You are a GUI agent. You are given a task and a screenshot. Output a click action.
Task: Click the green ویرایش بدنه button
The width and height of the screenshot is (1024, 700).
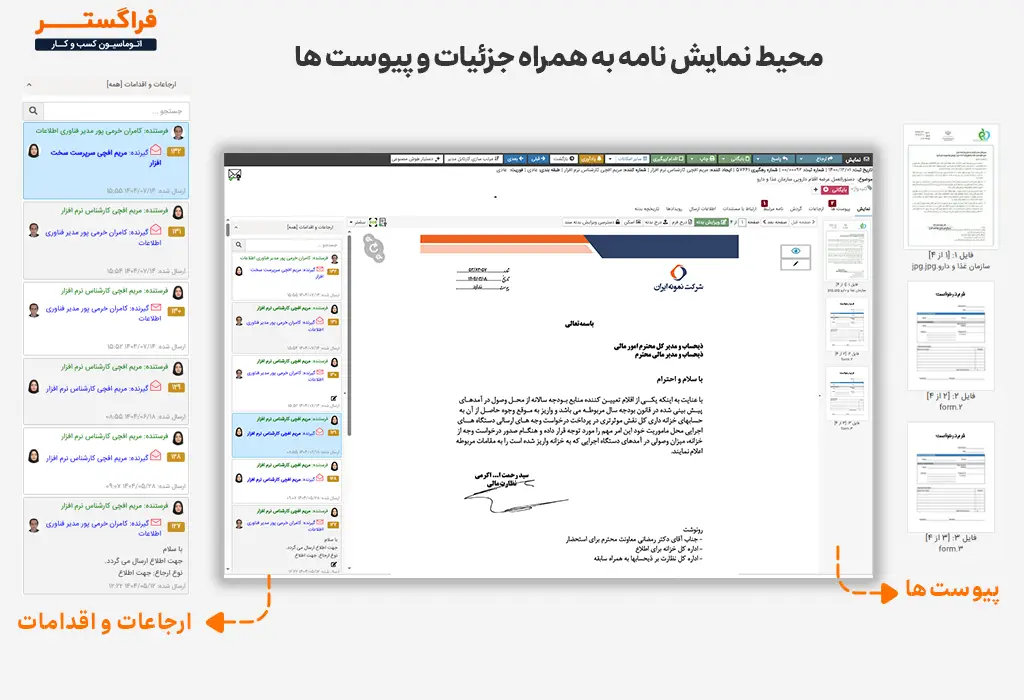click(x=711, y=222)
